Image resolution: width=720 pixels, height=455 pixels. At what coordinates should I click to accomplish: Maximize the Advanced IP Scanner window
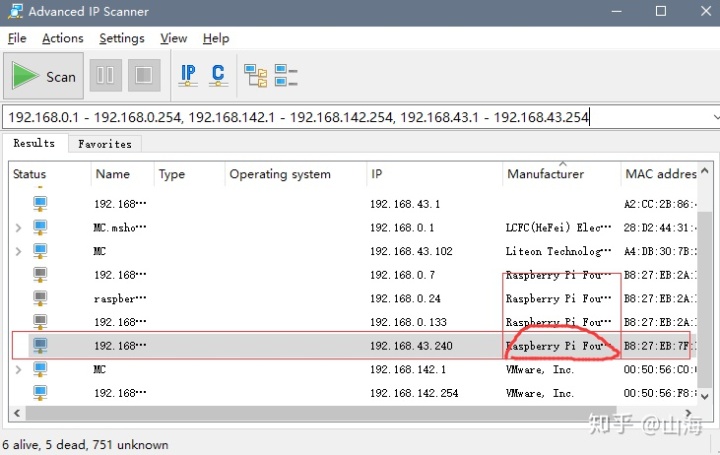[x=661, y=11]
